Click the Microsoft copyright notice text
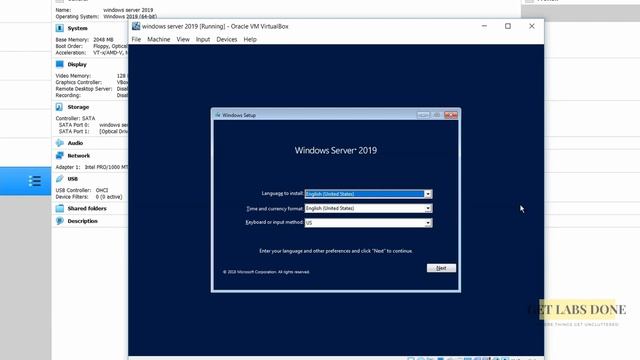This screenshot has width=640, height=360. pos(266,272)
